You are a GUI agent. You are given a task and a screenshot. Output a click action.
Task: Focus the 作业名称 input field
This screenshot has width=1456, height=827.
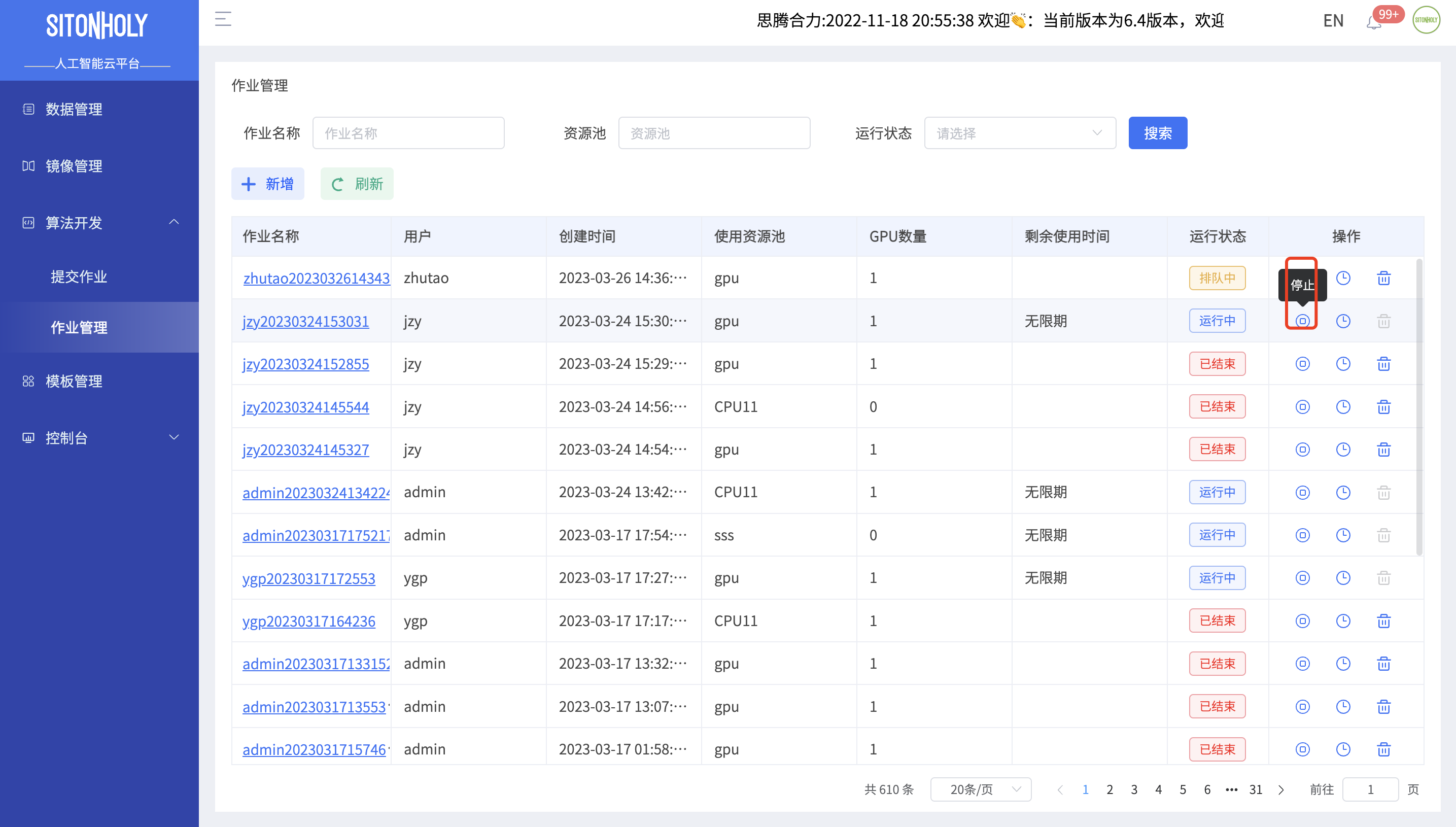pyautogui.click(x=408, y=133)
